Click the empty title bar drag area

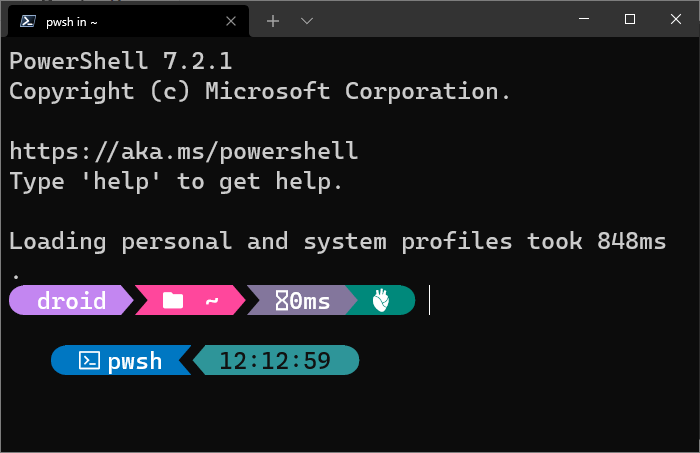pos(442,21)
